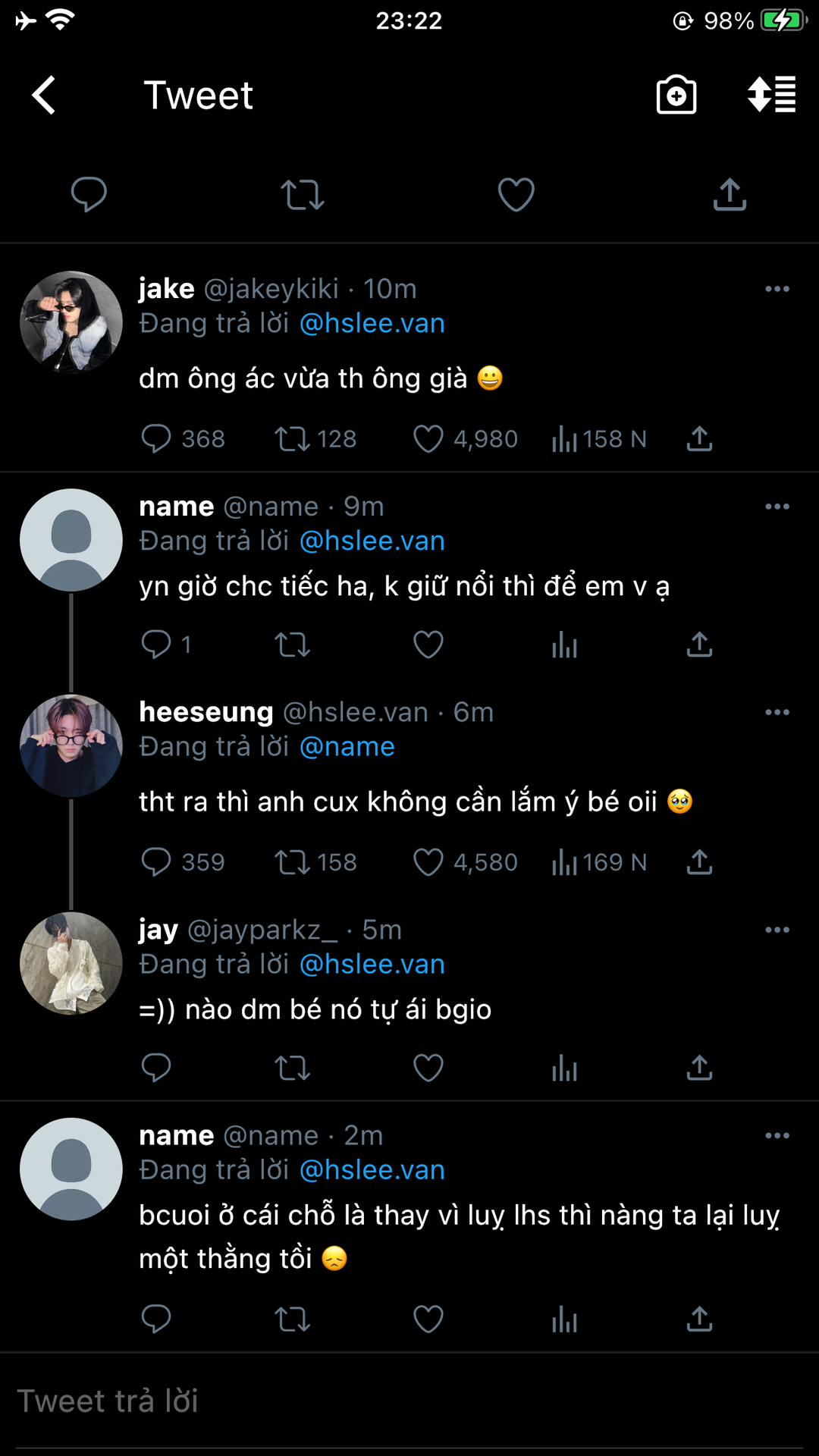This screenshot has height=1456, width=819.
Task: Open @hslee.van mention in jake's tweet
Action: 372,324
